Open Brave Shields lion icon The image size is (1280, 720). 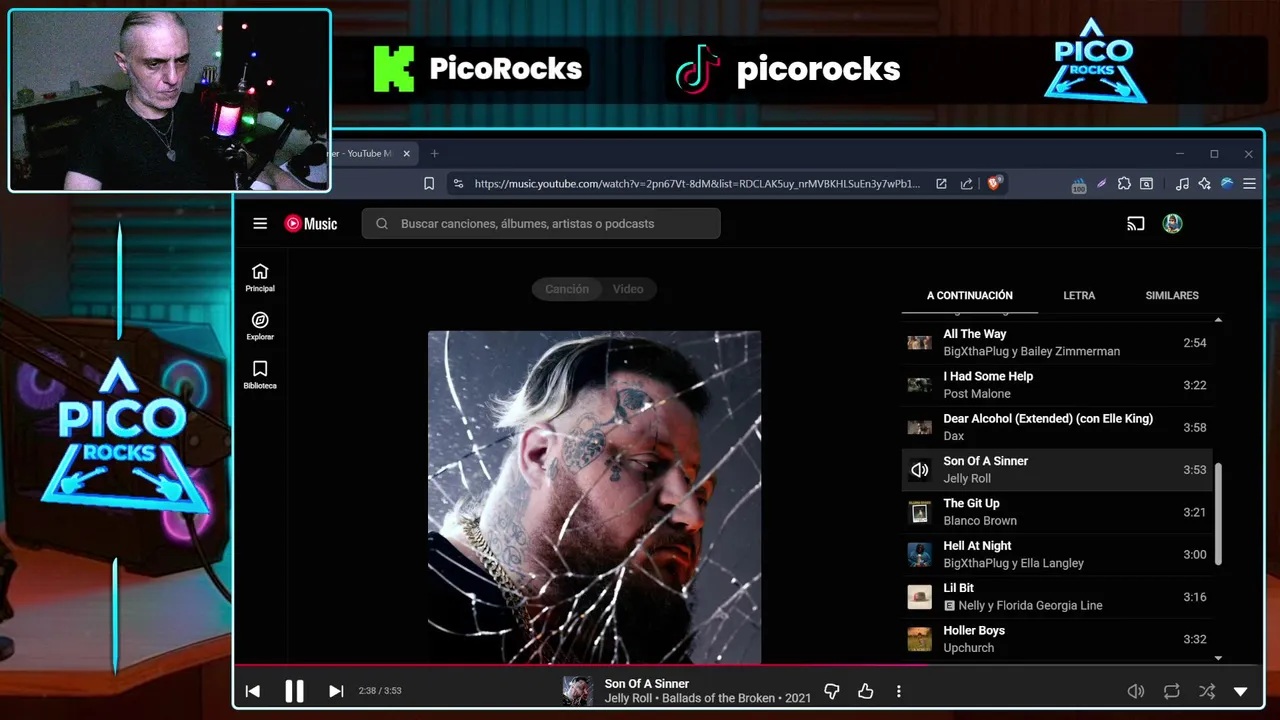pyautogui.click(x=994, y=183)
